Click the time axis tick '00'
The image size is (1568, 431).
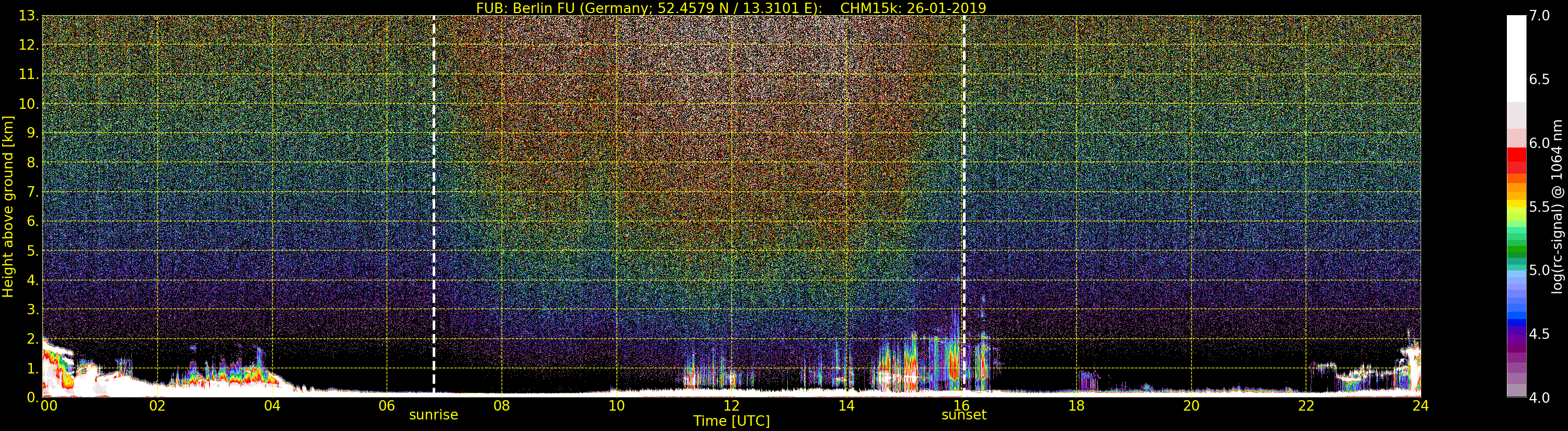[49, 405]
